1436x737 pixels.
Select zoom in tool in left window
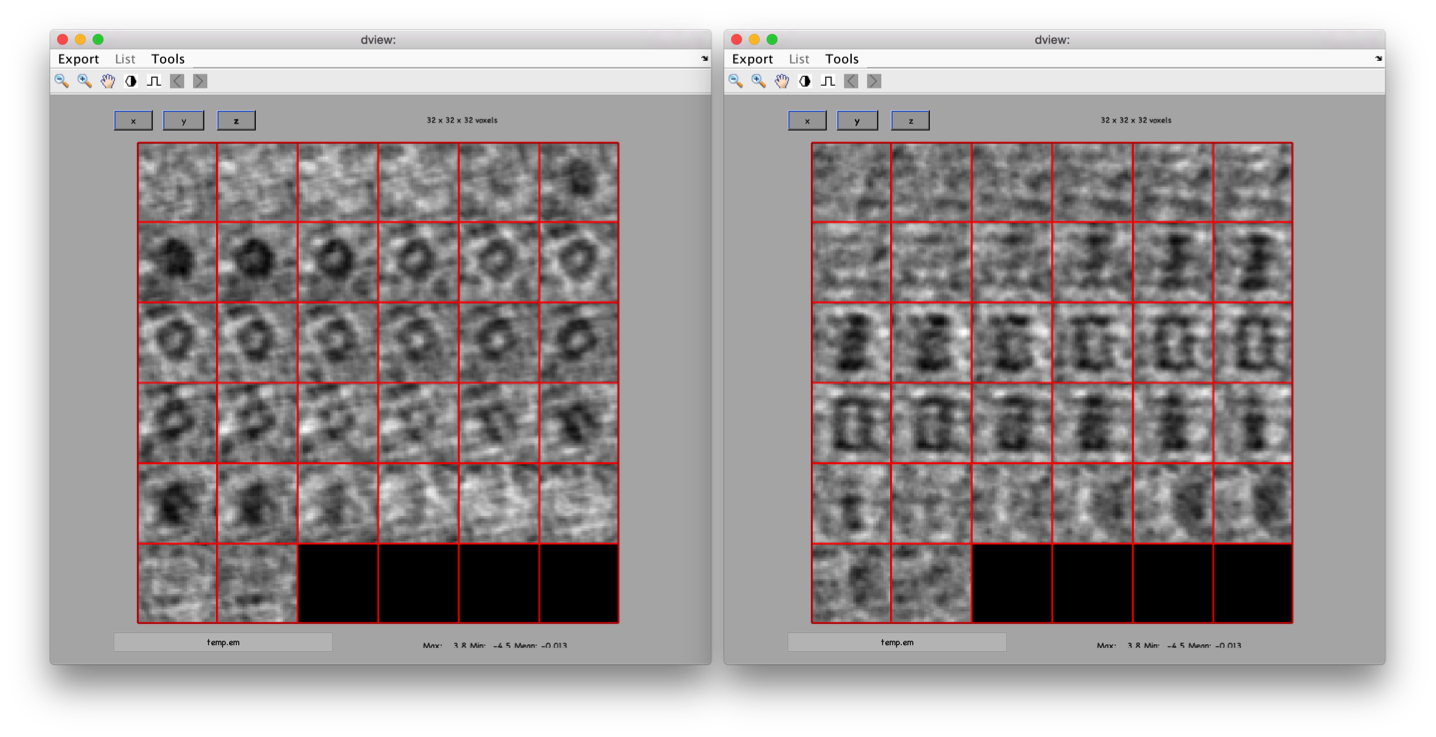coord(85,81)
